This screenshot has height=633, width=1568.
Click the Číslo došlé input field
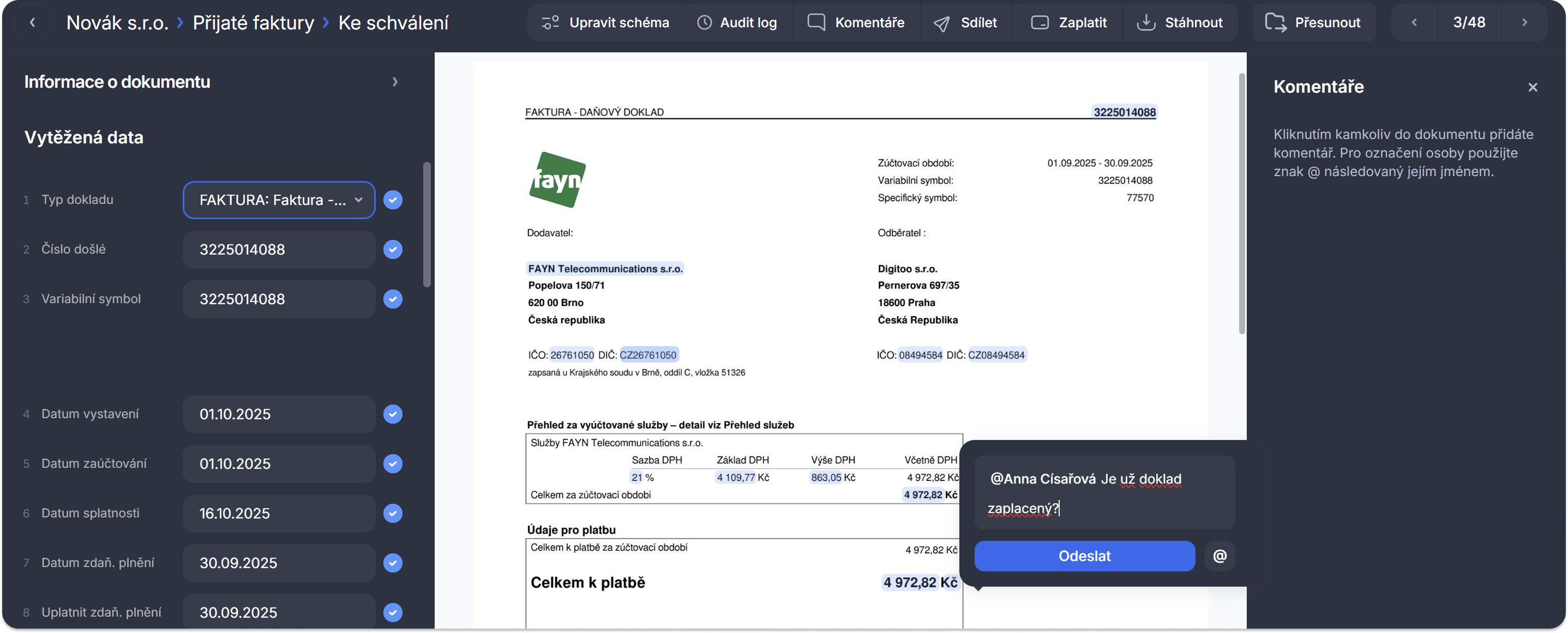(279, 250)
